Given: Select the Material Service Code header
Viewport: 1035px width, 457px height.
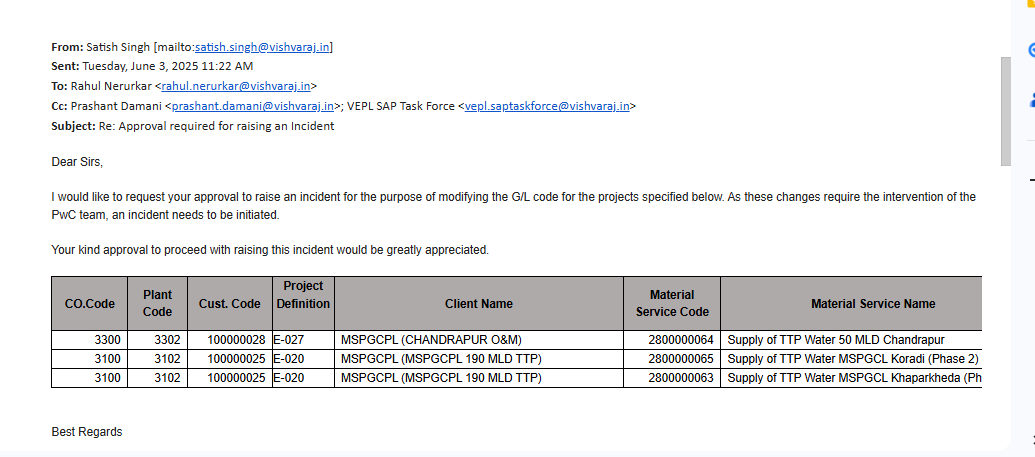Looking at the screenshot, I should [x=671, y=304].
